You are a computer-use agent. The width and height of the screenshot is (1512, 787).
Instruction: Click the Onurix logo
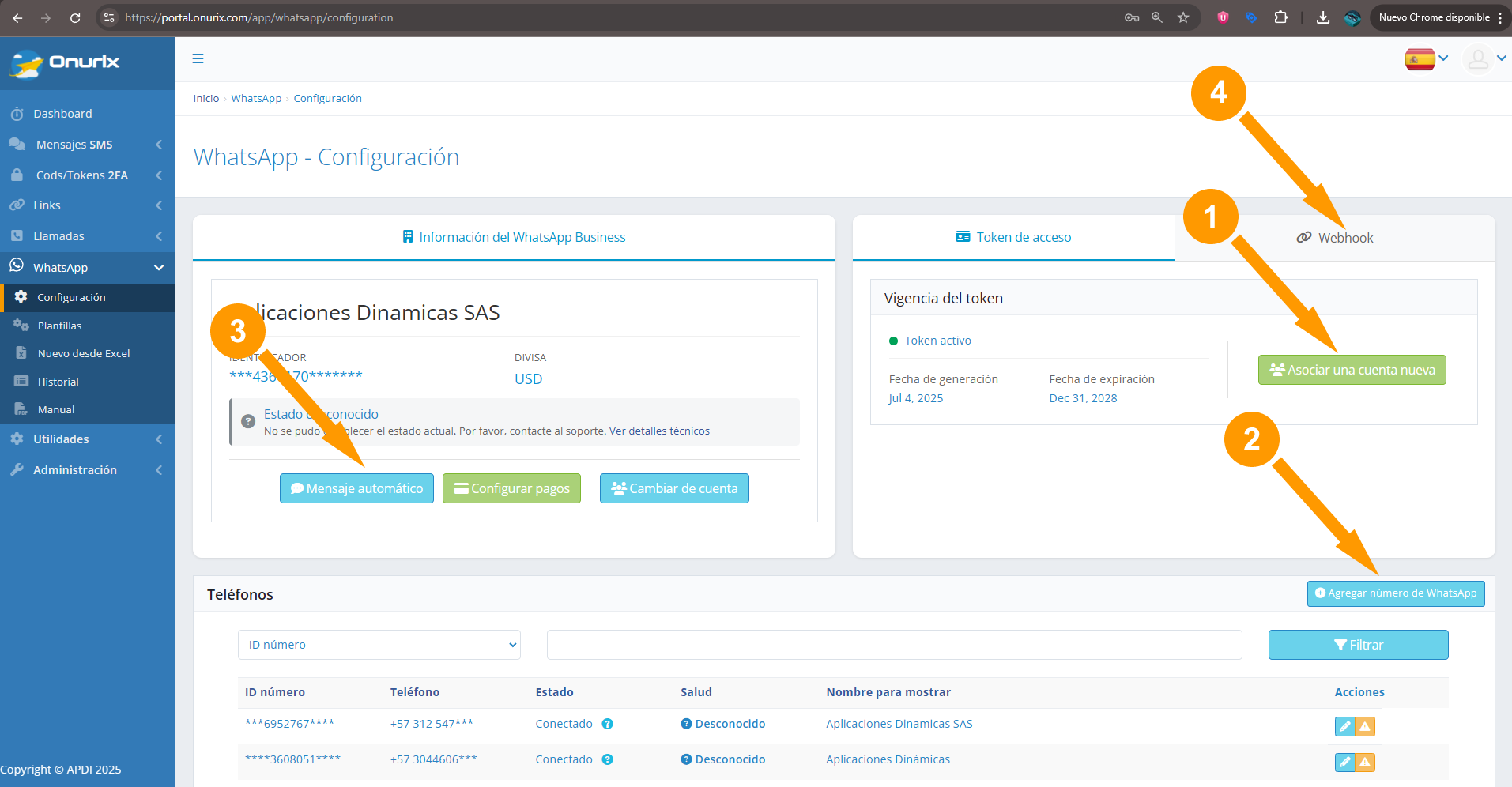[x=65, y=62]
